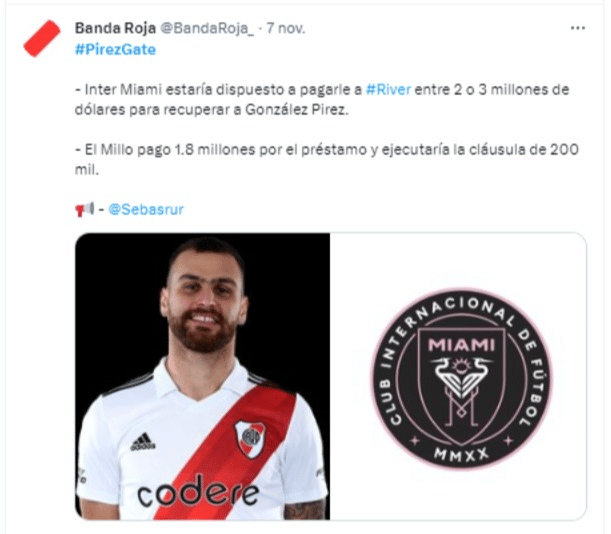This screenshot has width=611, height=534.
Task: Click the line about El Millo's 1.8 millones
Action: pos(327,159)
